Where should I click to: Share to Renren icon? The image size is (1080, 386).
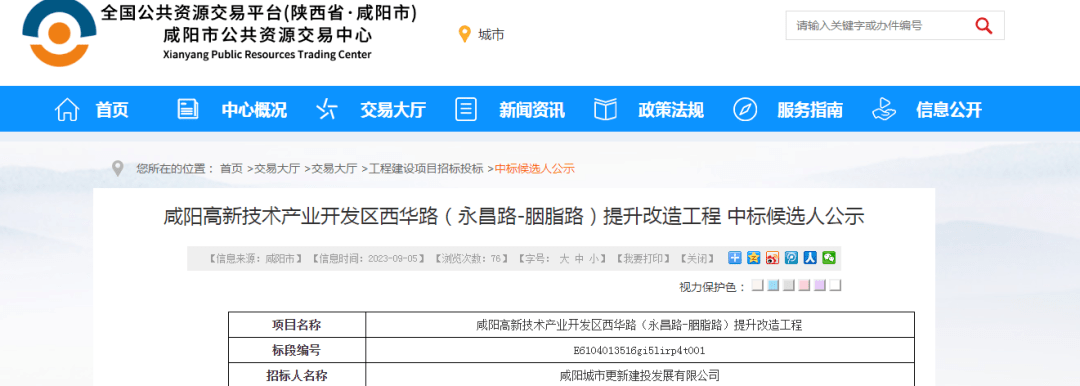810,258
